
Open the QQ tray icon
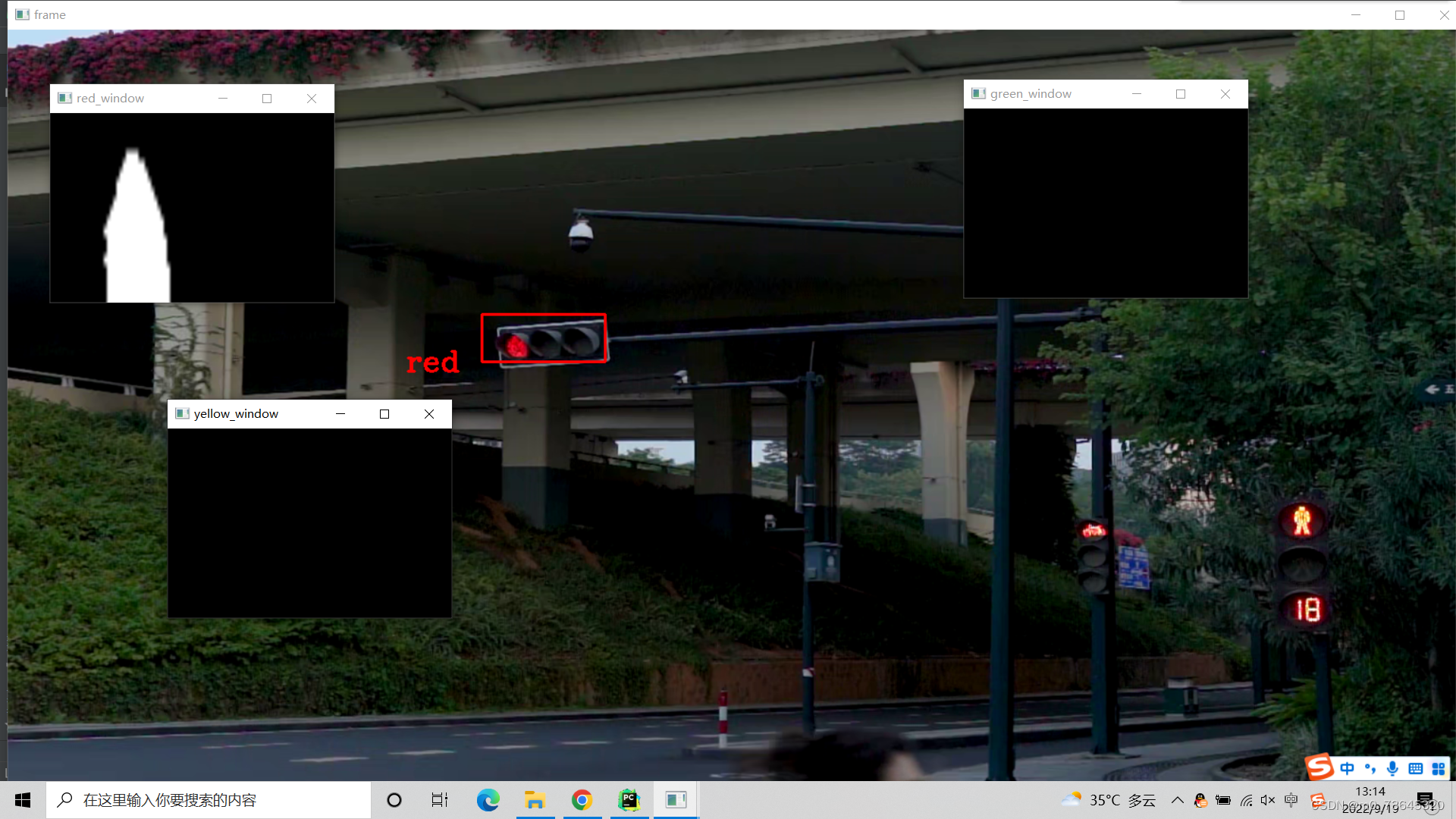coord(1200,800)
